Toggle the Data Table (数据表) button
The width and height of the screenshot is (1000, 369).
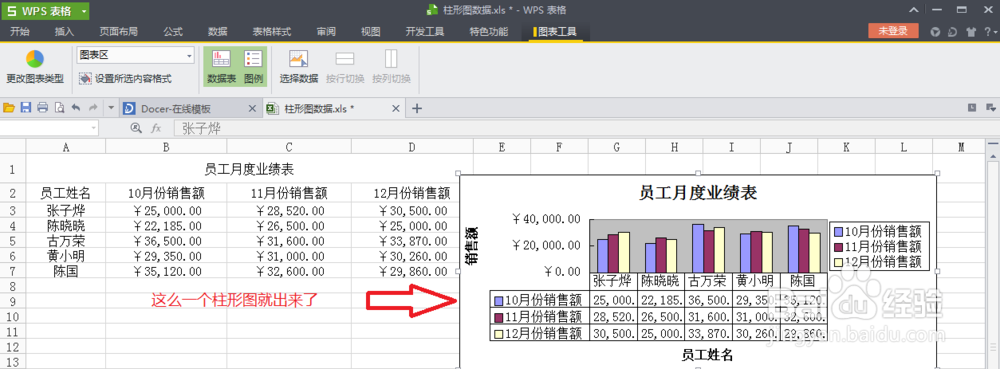coord(222,67)
